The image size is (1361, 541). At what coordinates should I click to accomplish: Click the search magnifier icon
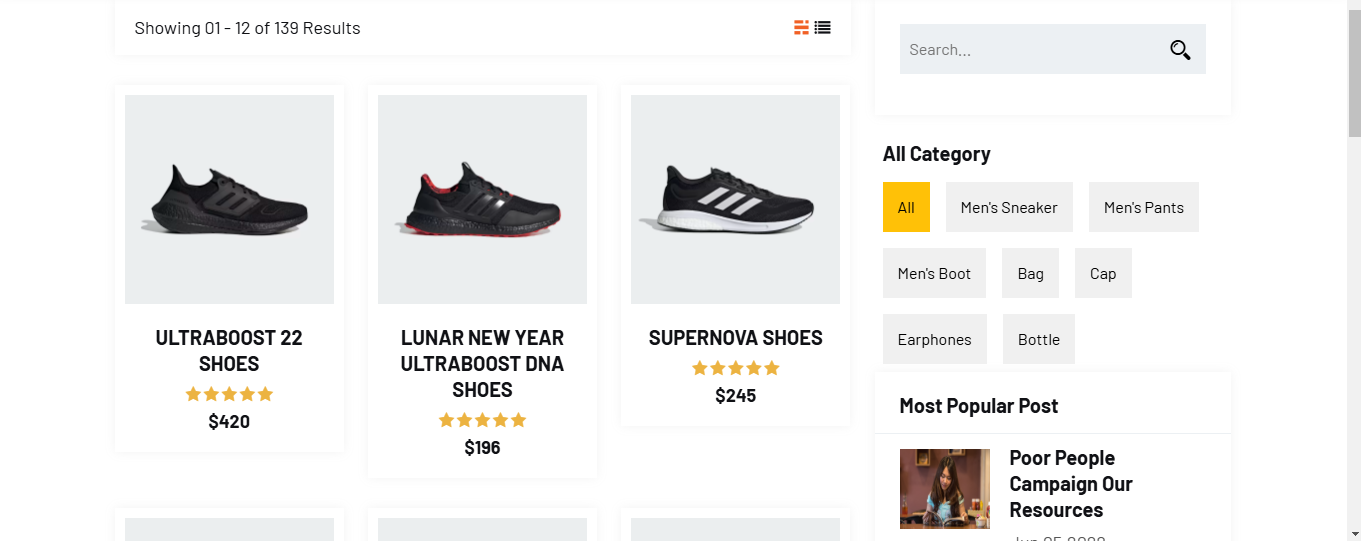[x=1180, y=49]
